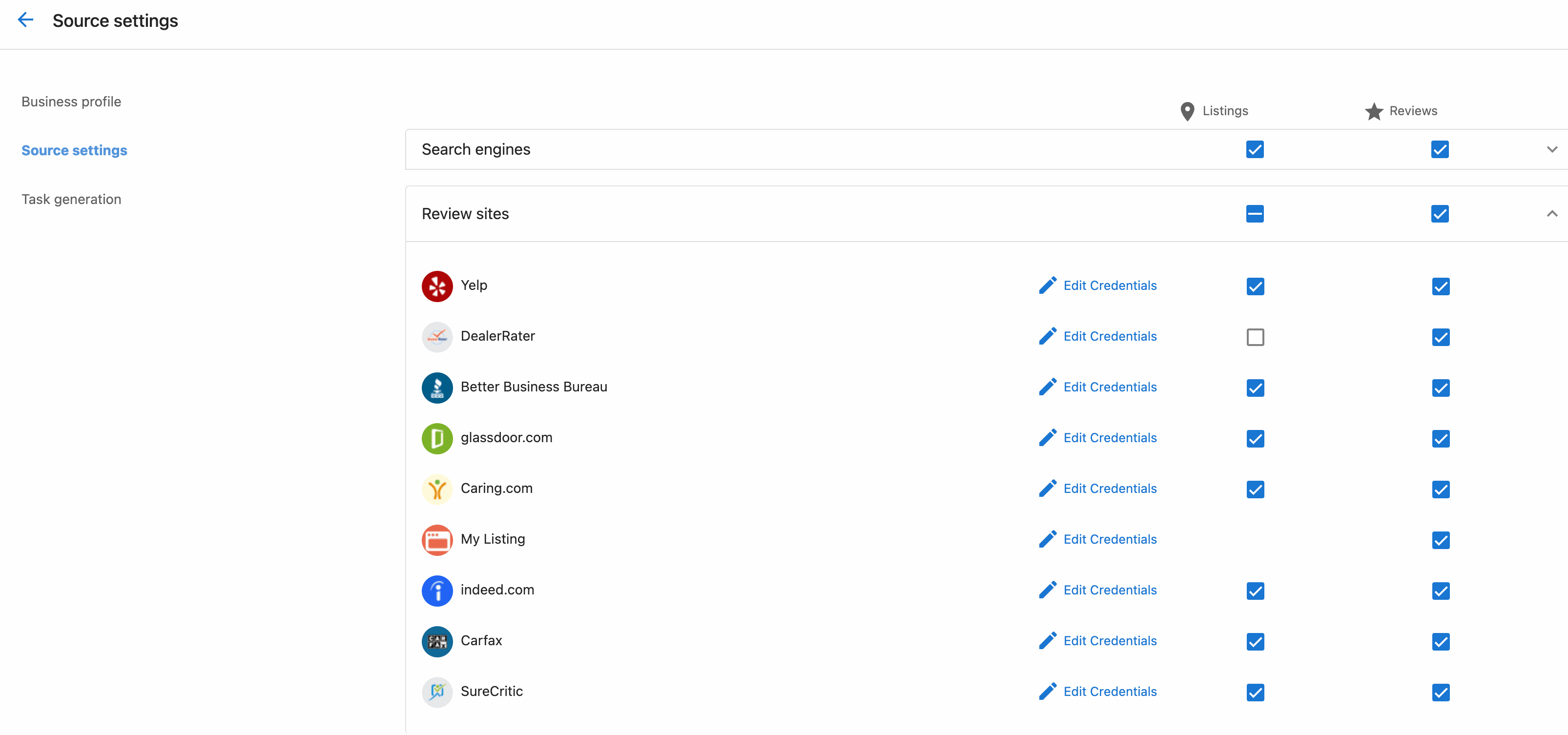The image size is (1568, 735).
Task: Open Edit Credentials for SureCritic
Action: pos(1110,691)
